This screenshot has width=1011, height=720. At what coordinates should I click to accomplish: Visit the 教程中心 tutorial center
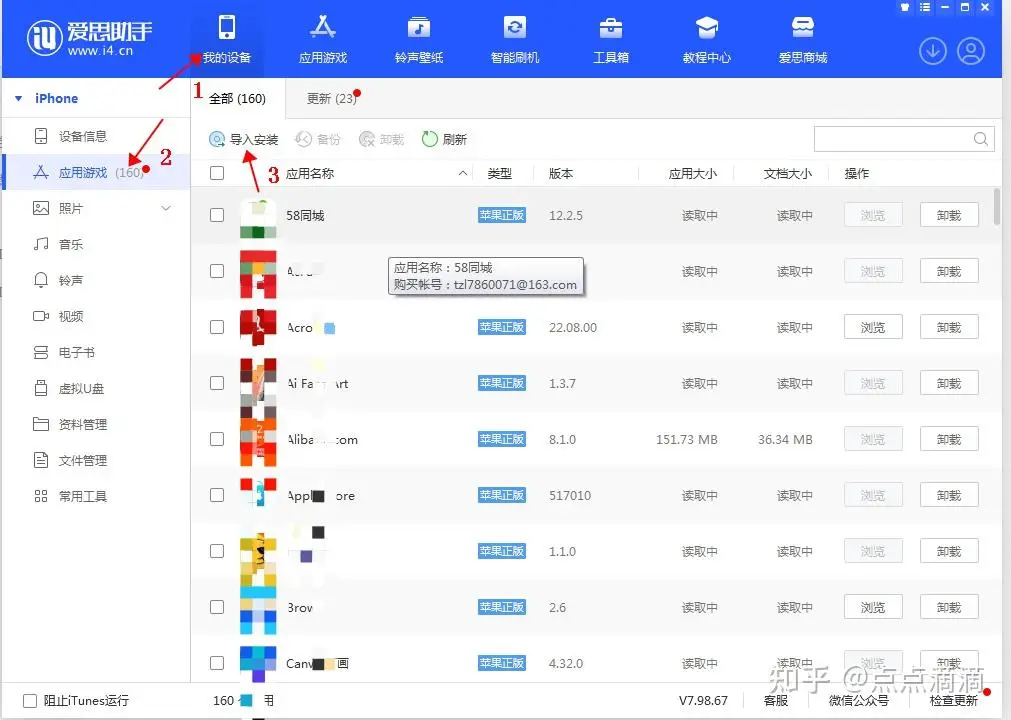click(x=707, y=39)
